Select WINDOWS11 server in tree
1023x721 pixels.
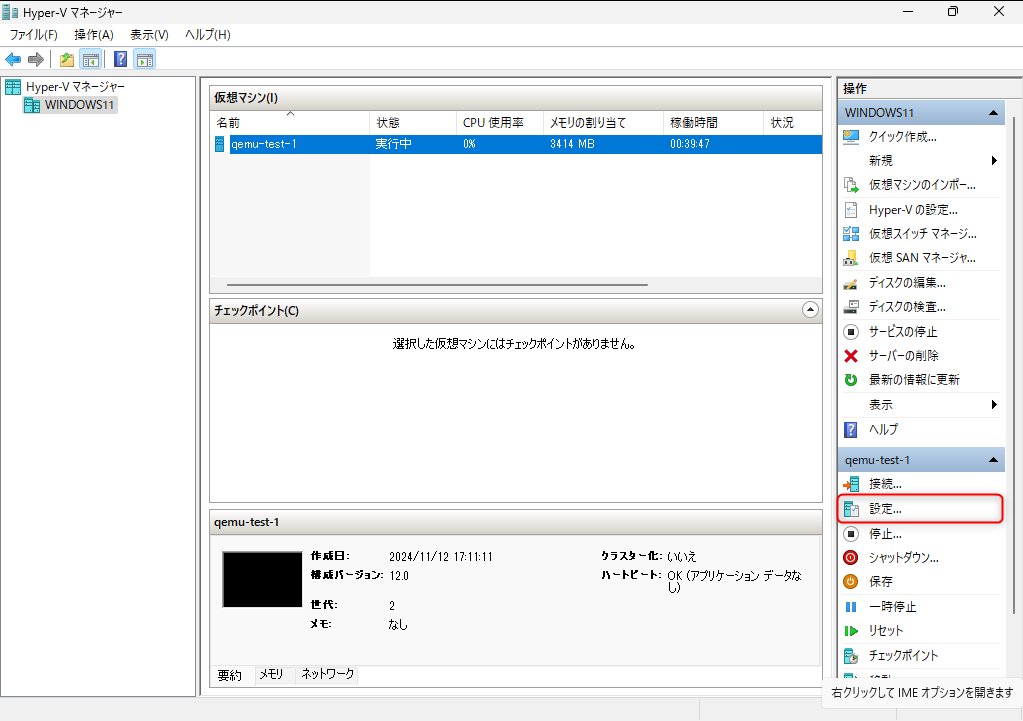79,104
